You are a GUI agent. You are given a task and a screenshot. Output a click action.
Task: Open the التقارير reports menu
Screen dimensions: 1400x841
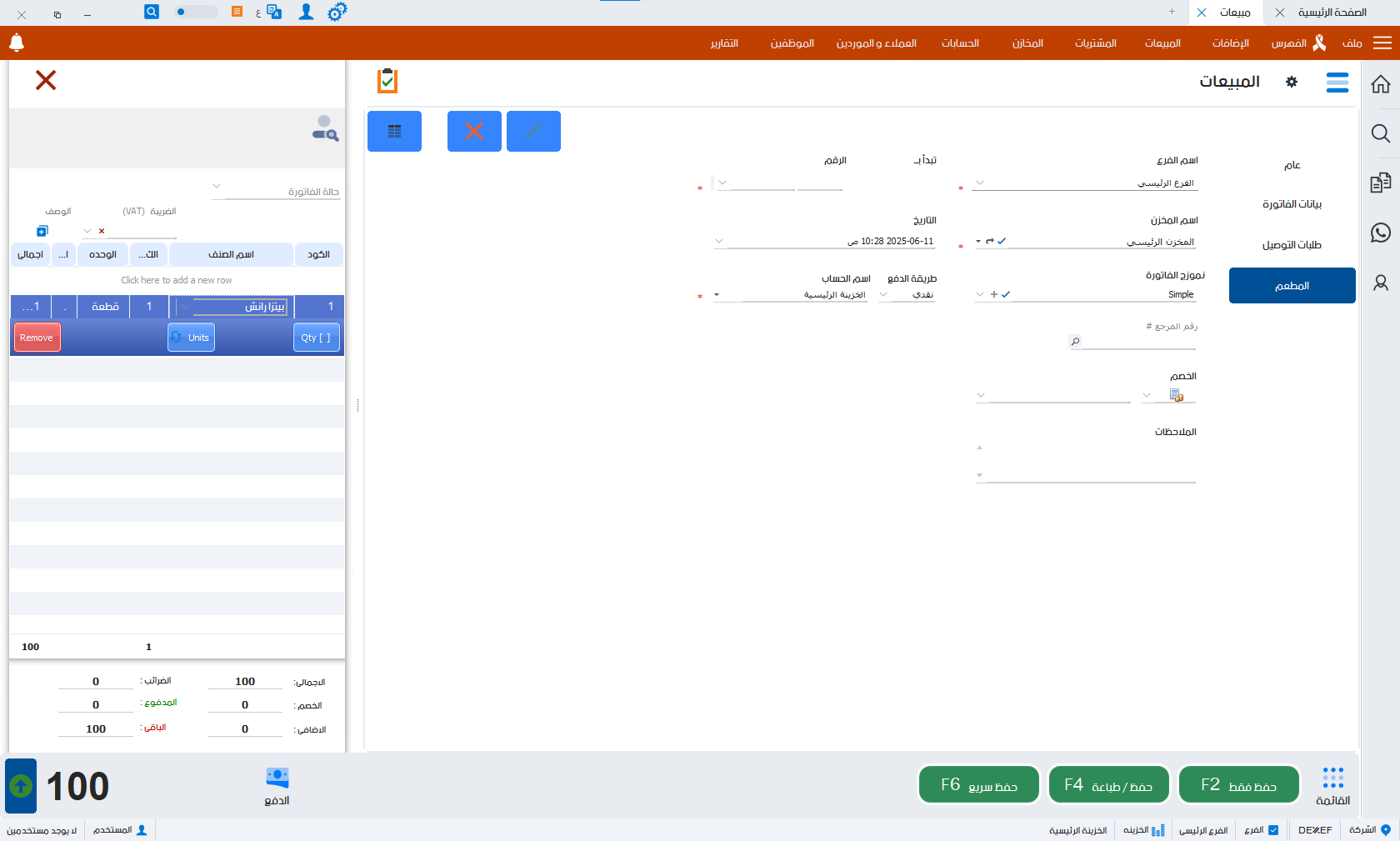click(x=724, y=43)
